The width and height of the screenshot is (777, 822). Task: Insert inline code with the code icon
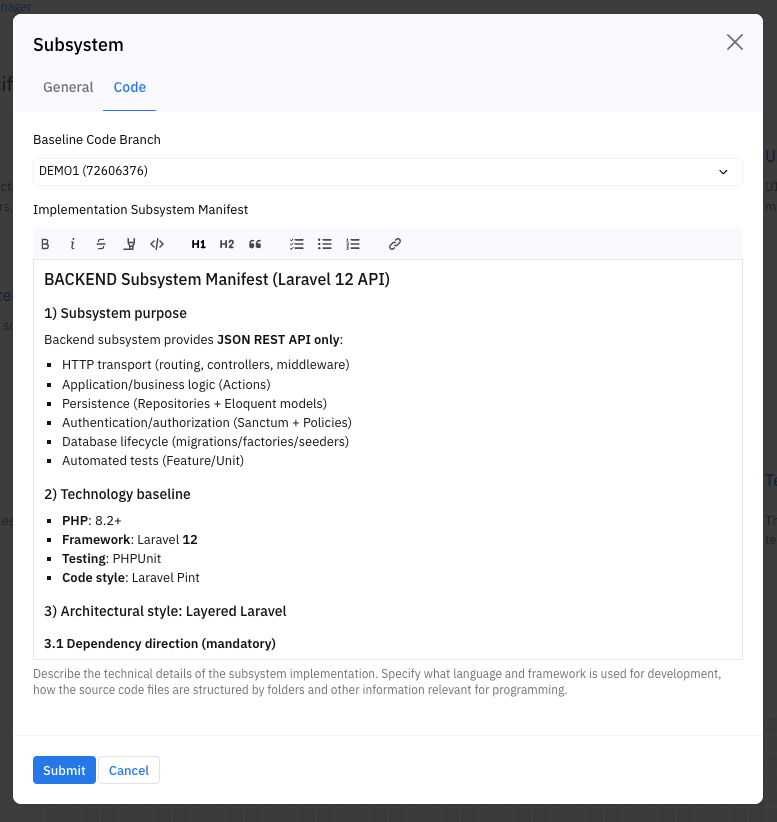pyautogui.click(x=157, y=244)
